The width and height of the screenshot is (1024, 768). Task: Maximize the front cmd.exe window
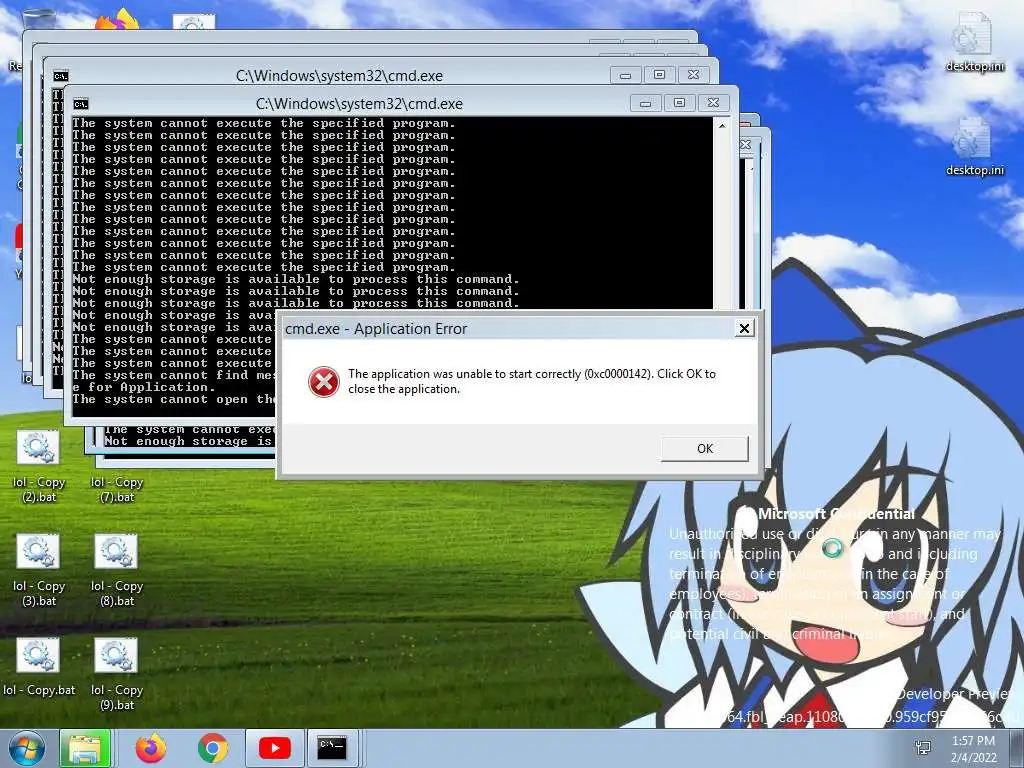coord(679,103)
